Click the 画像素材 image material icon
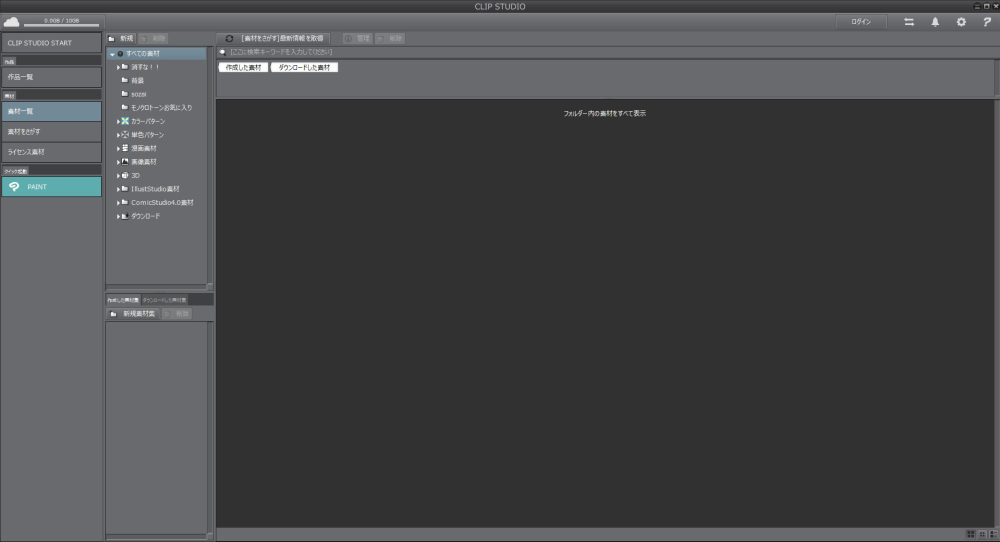The image size is (1000, 542). pyautogui.click(x=125, y=162)
